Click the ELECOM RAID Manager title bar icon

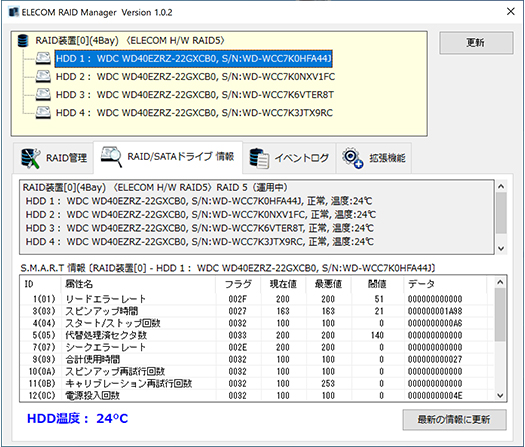tap(13, 12)
